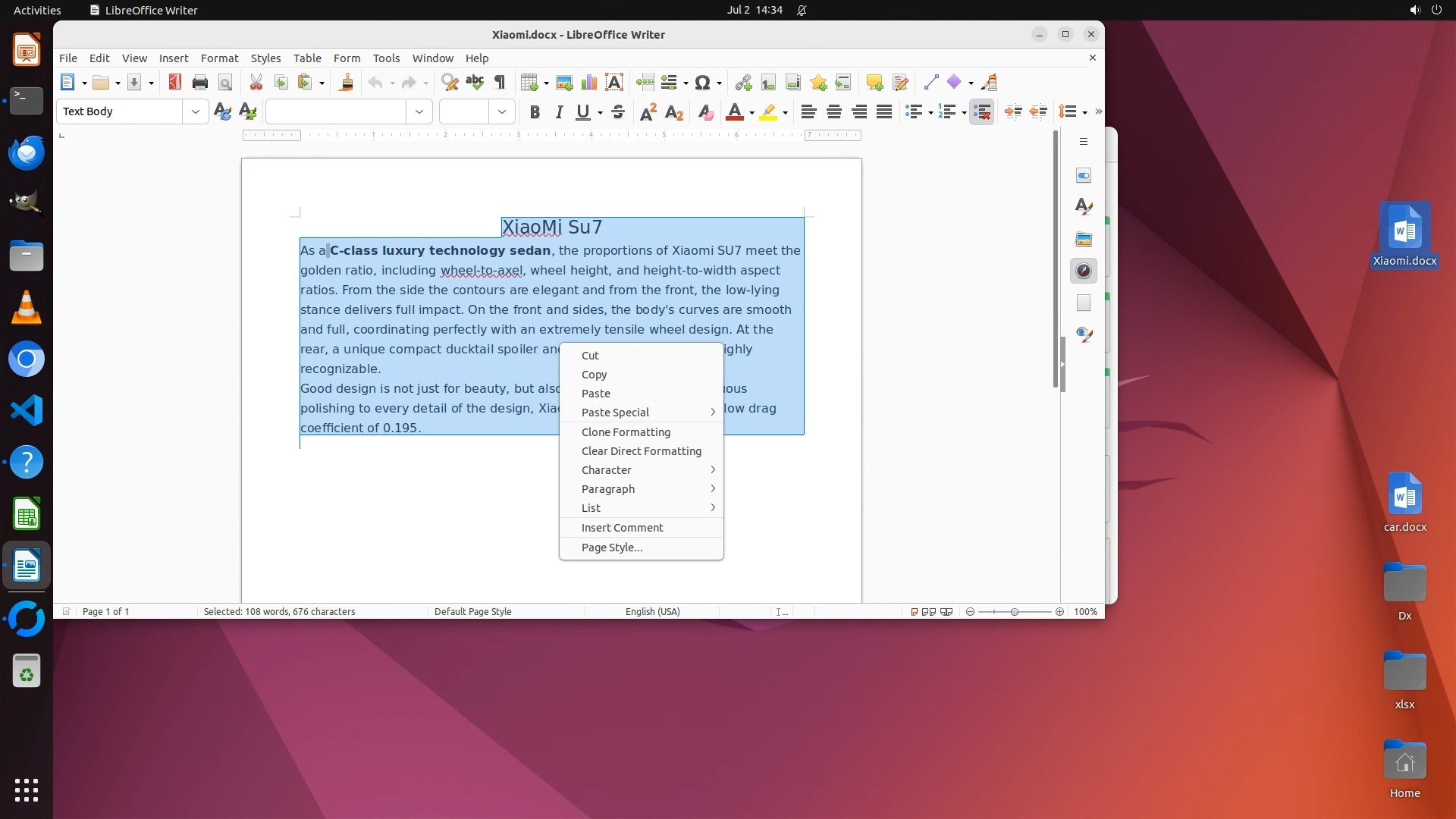Viewport: 1456px width, 819px height.
Task: Open the sidebar Gallery icon
Action: 1084,239
